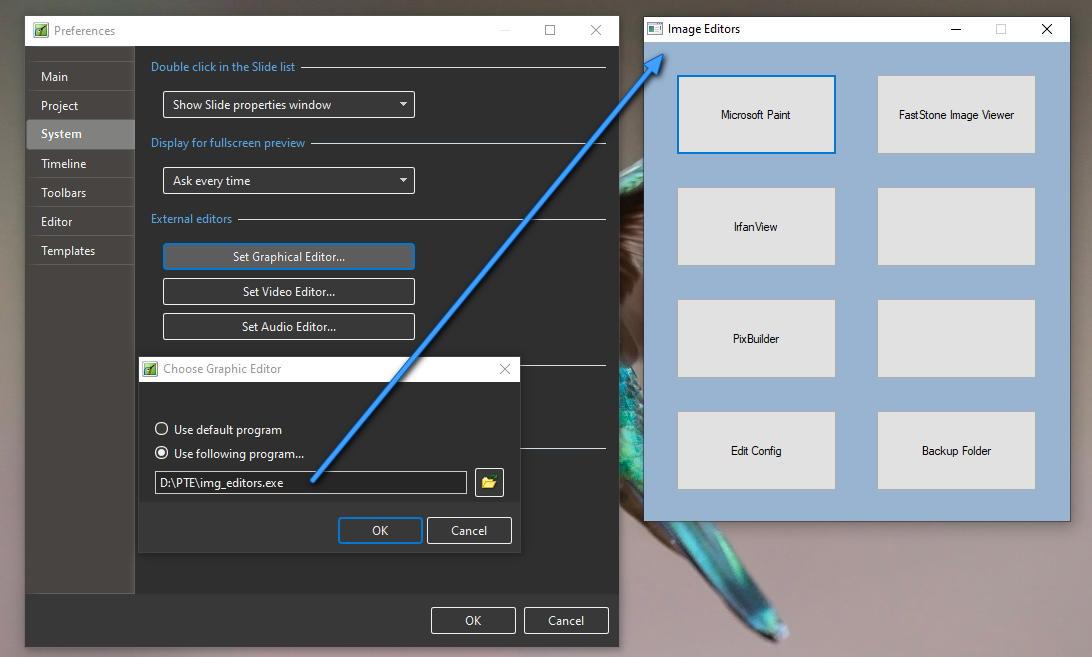The height and width of the screenshot is (657, 1092).
Task: Confirm with OK in Choose Graphic Editor
Action: point(380,530)
